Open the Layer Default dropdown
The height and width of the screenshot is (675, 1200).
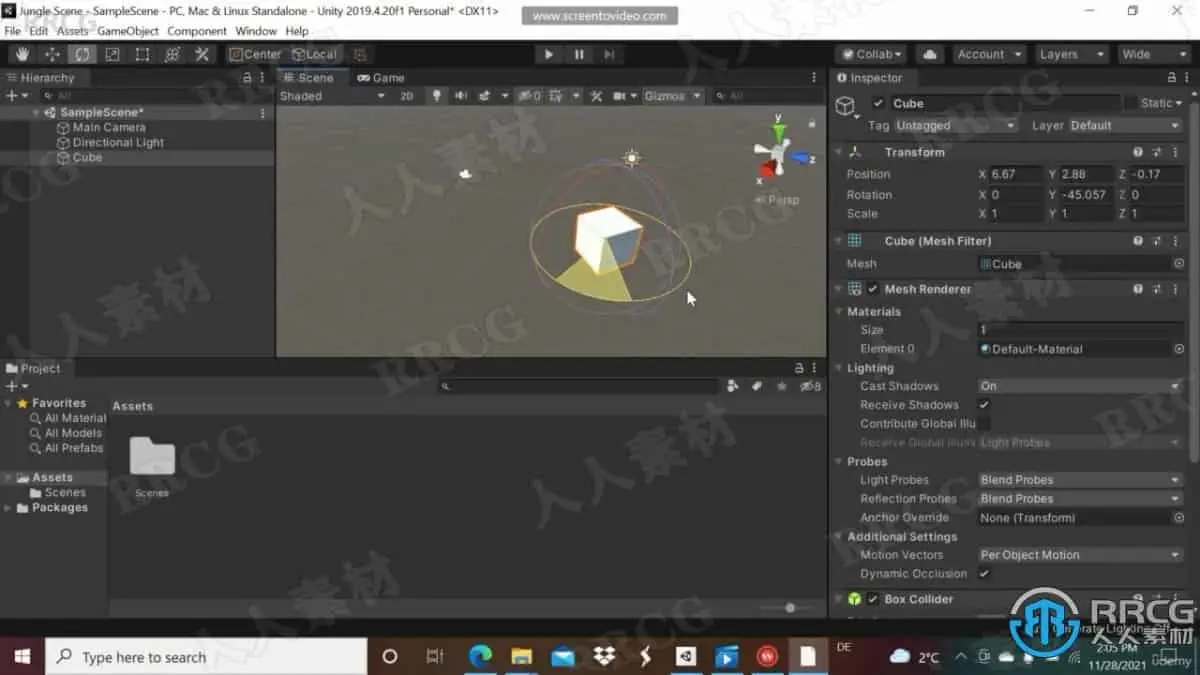(1126, 126)
